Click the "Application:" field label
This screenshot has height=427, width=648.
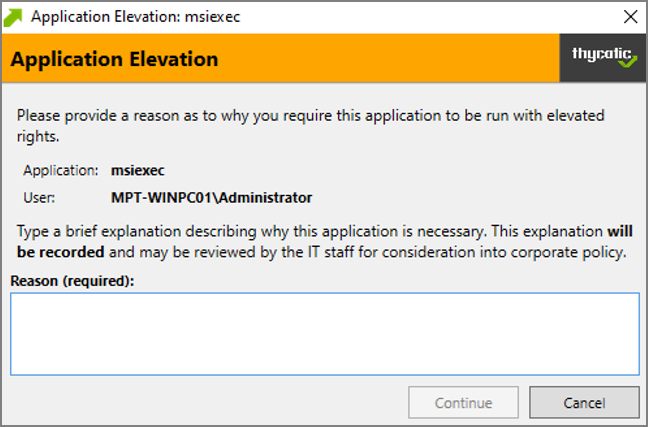[60, 170]
